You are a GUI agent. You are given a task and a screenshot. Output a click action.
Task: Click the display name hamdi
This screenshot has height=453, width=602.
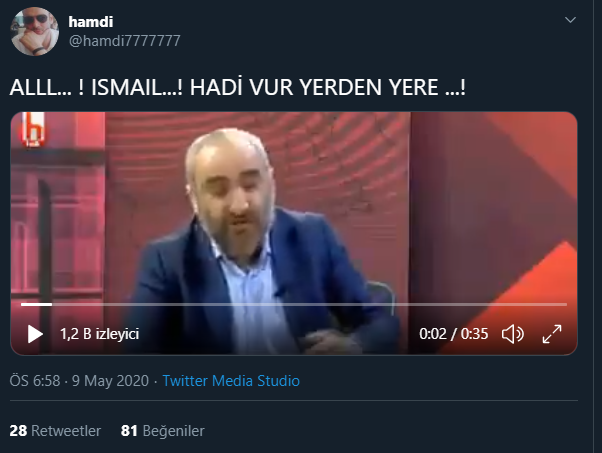(x=91, y=22)
